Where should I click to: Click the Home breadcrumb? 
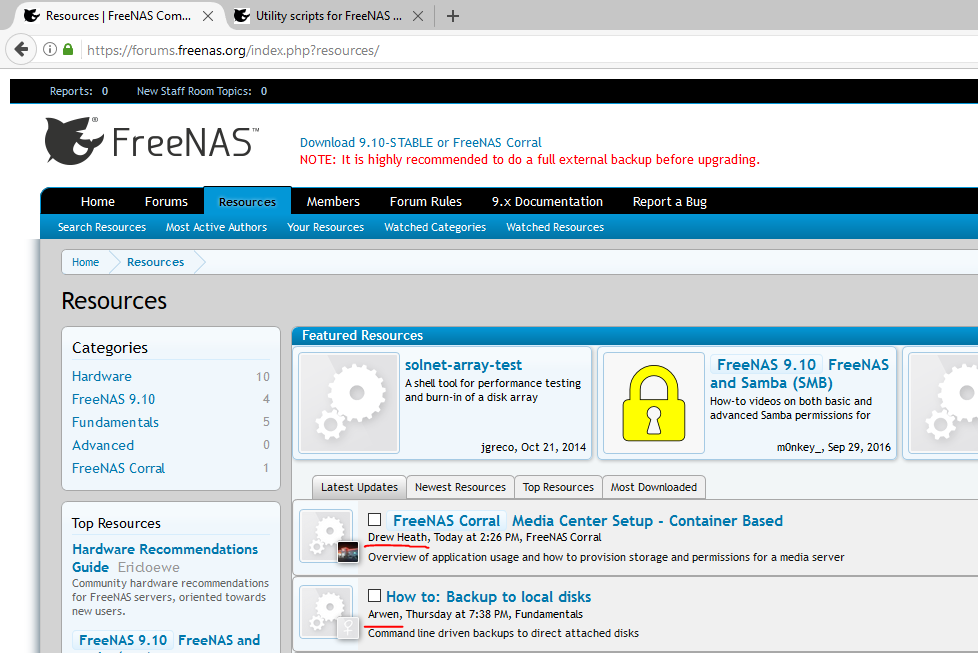tap(86, 262)
